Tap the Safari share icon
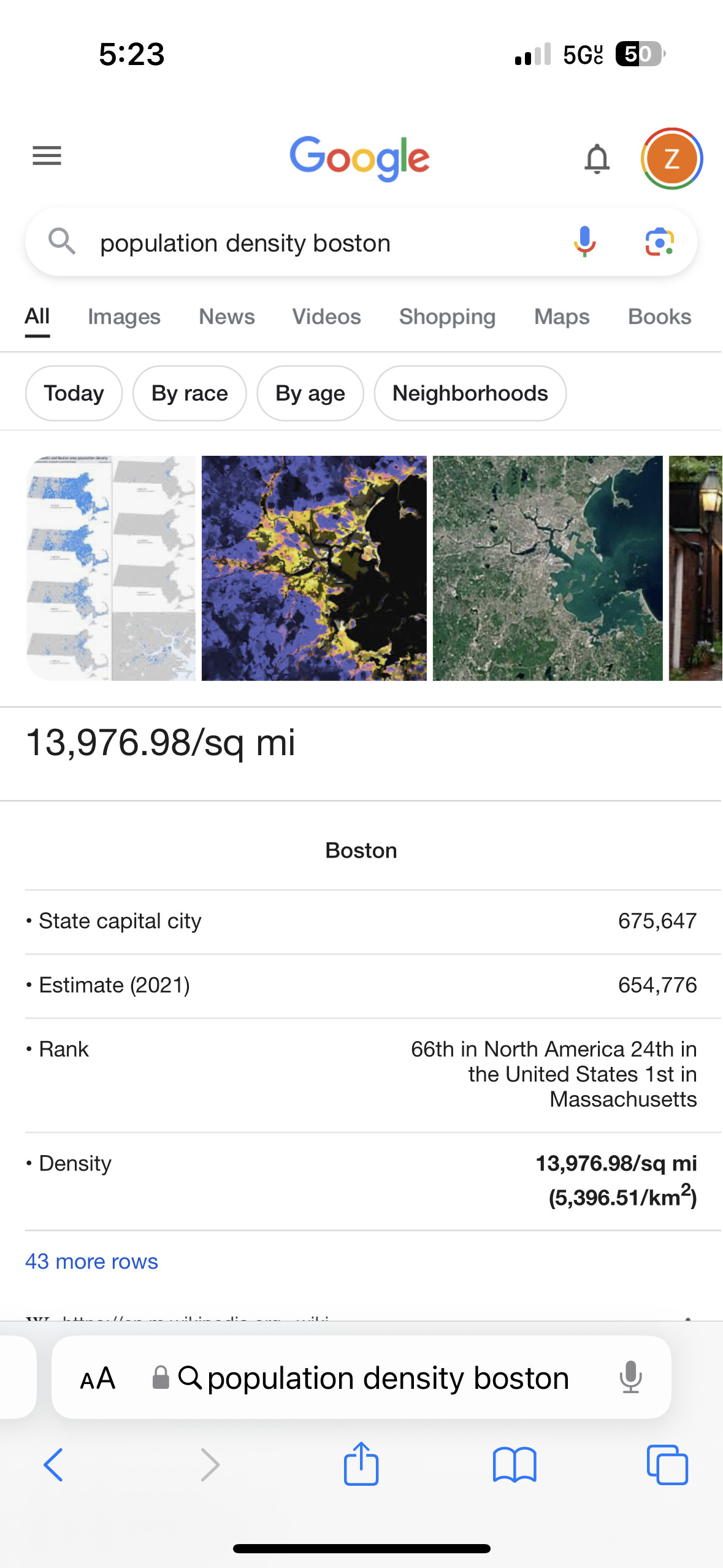This screenshot has height=1568, width=723. click(x=361, y=1464)
